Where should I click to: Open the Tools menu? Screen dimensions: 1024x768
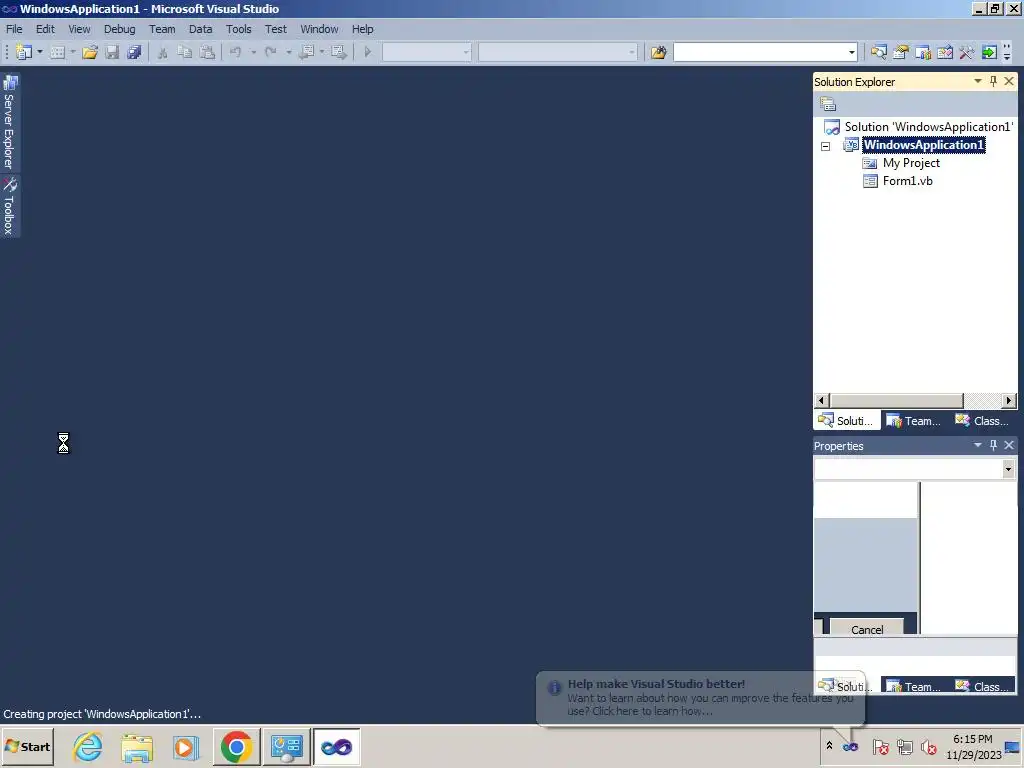[238, 29]
